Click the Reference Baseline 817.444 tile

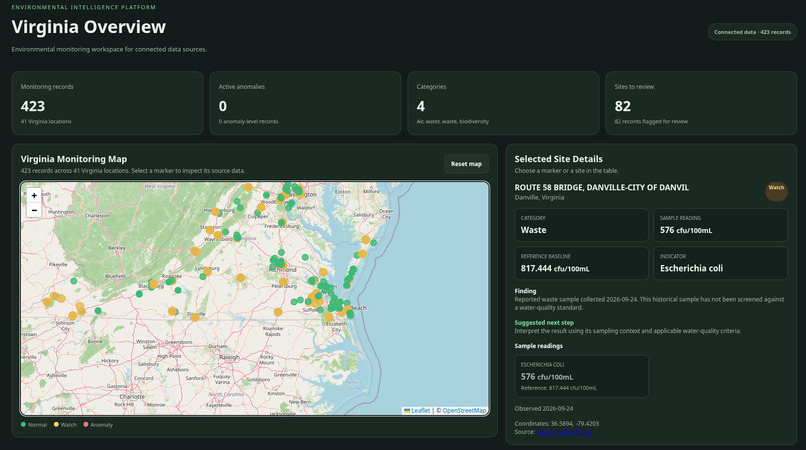click(581, 263)
